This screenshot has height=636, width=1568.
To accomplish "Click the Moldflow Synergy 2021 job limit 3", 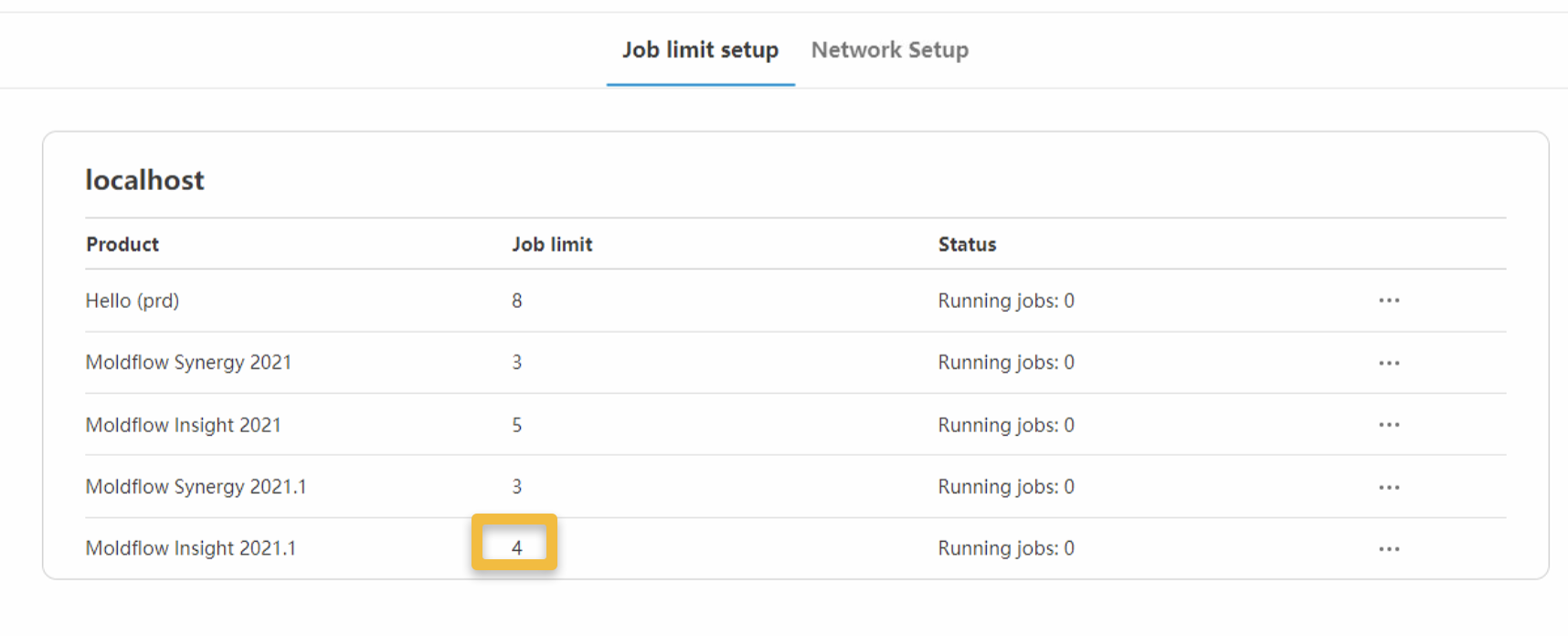I will pos(516,363).
